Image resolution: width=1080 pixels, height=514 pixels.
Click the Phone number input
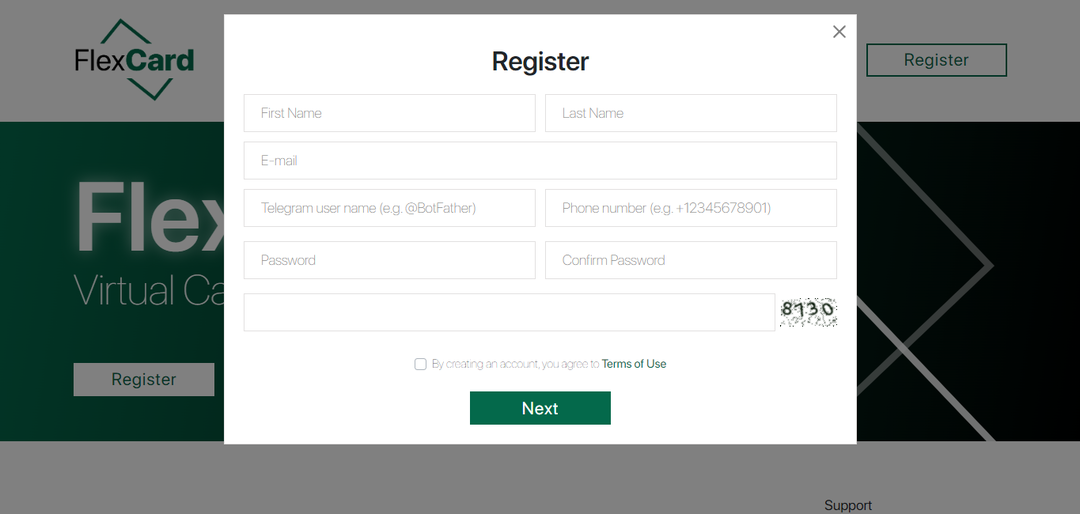(x=690, y=208)
